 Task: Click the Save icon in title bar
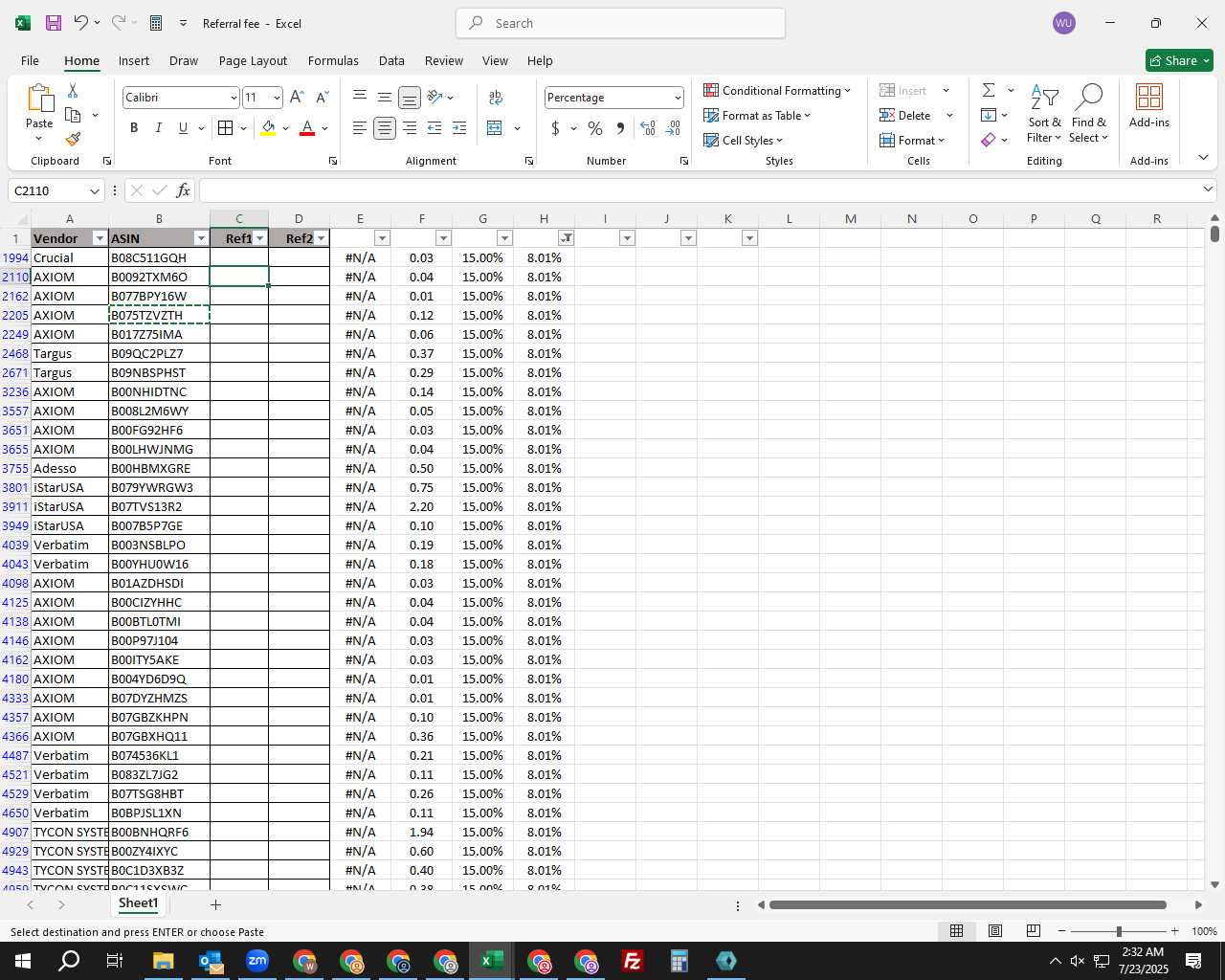click(x=54, y=23)
